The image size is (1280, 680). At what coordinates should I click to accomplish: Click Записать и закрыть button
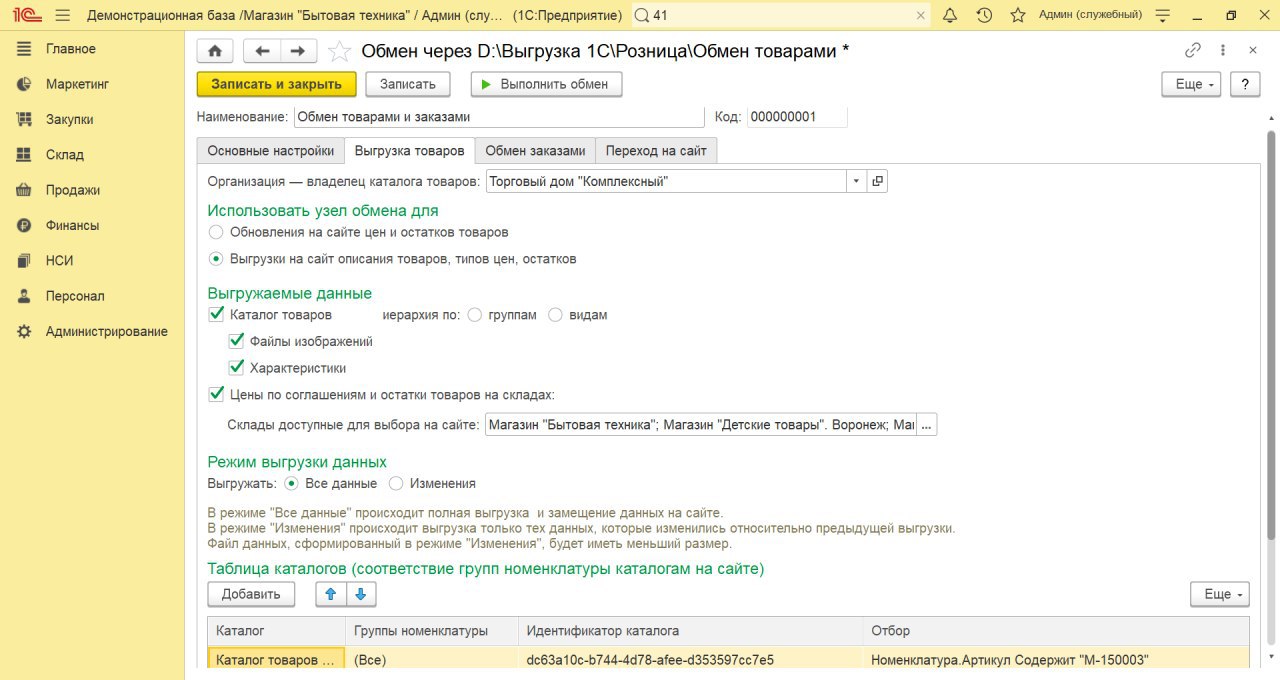(x=276, y=84)
